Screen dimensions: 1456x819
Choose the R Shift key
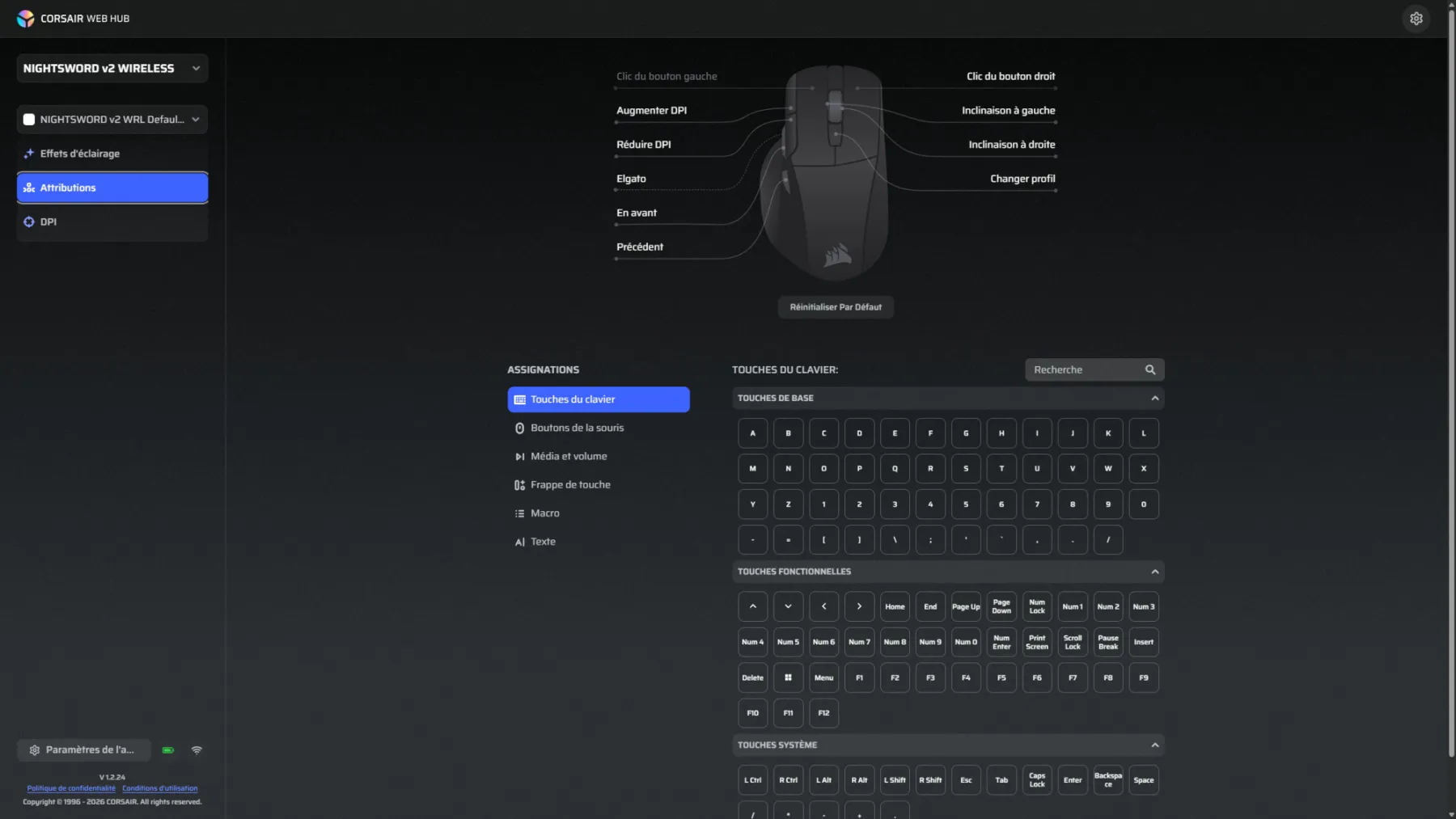point(930,780)
